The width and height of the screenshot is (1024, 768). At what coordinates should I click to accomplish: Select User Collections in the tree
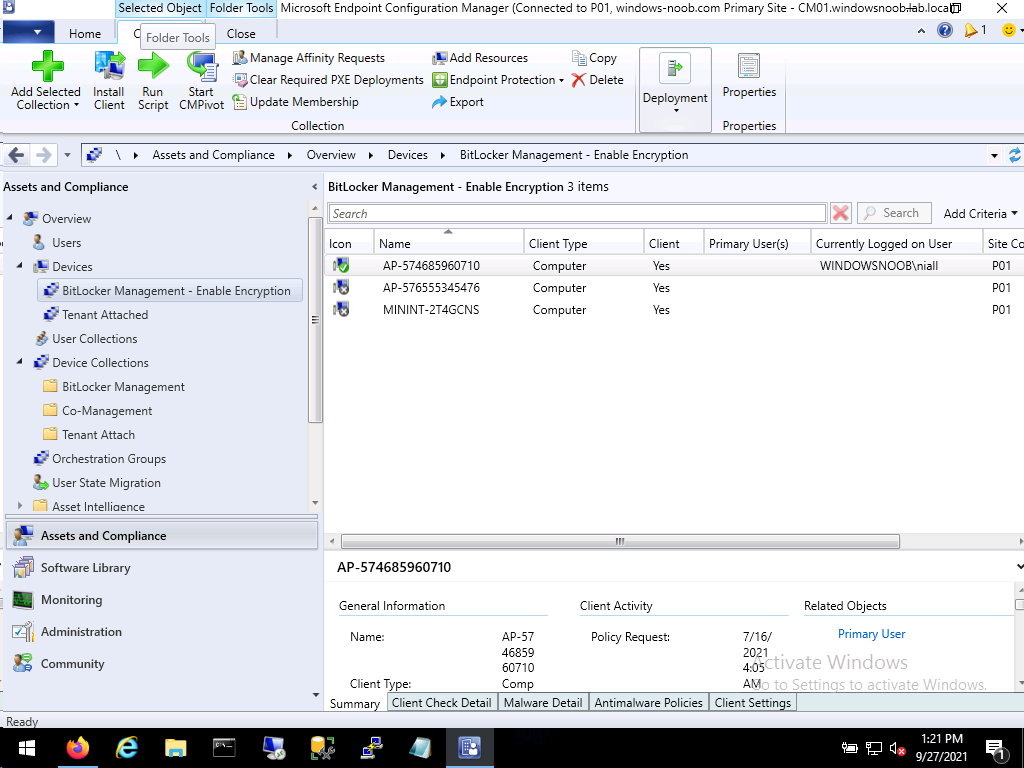pos(94,339)
